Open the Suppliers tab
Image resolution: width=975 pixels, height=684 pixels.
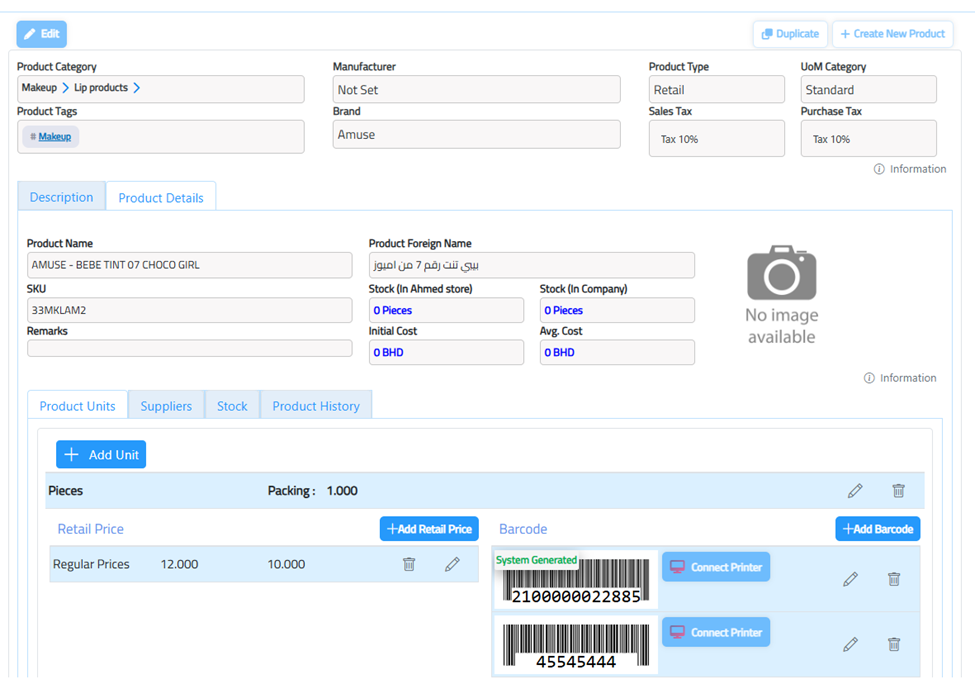coord(166,406)
